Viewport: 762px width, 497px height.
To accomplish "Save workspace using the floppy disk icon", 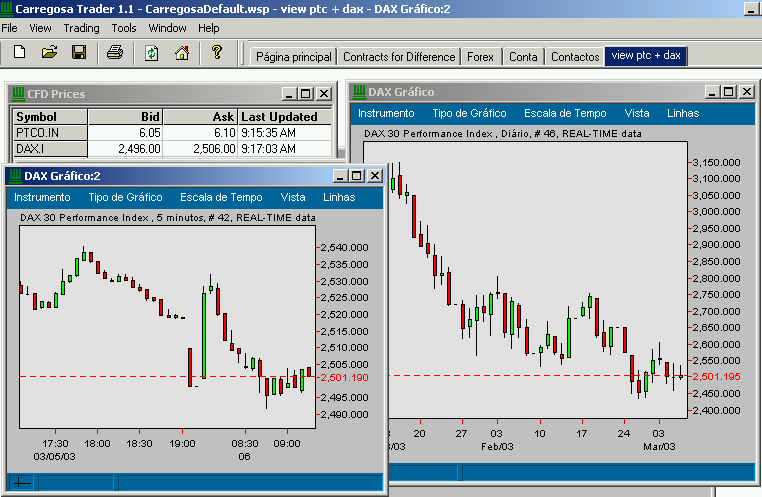I will pyautogui.click(x=79, y=52).
